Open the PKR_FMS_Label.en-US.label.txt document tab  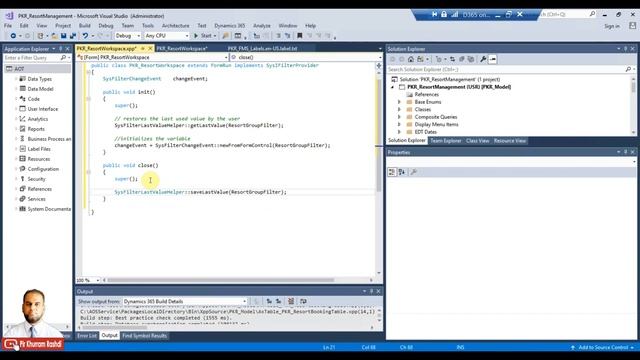[x=262, y=48]
